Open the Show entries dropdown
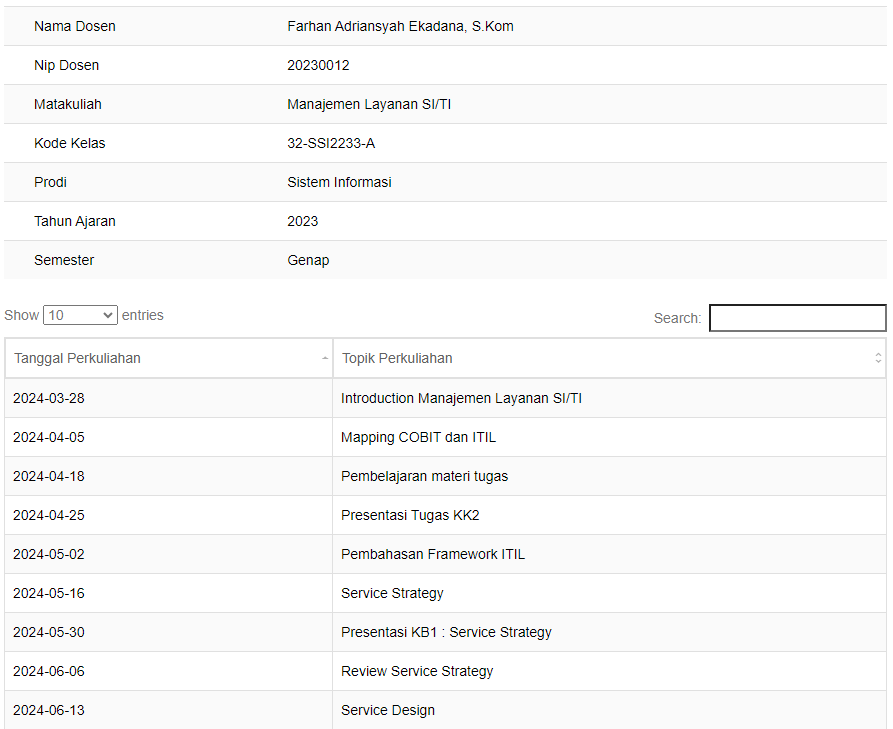Screen dimensions: 893x729 point(80,315)
